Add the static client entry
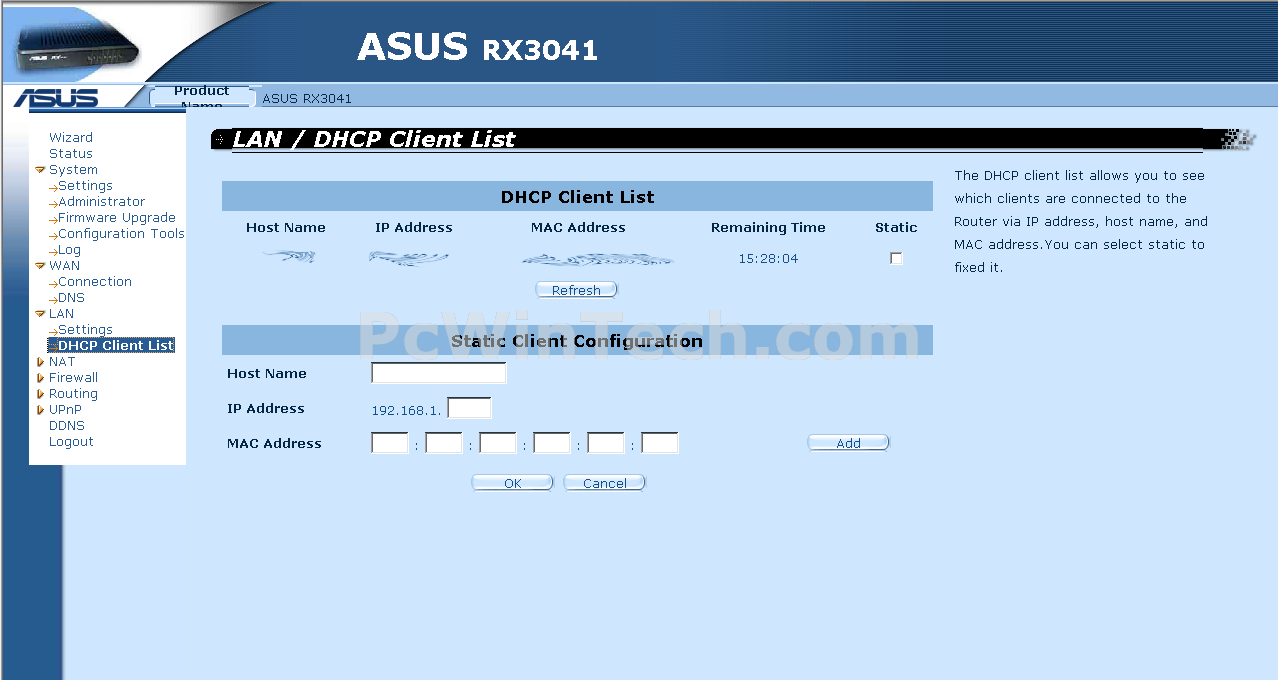The height and width of the screenshot is (680, 1278). coord(848,443)
